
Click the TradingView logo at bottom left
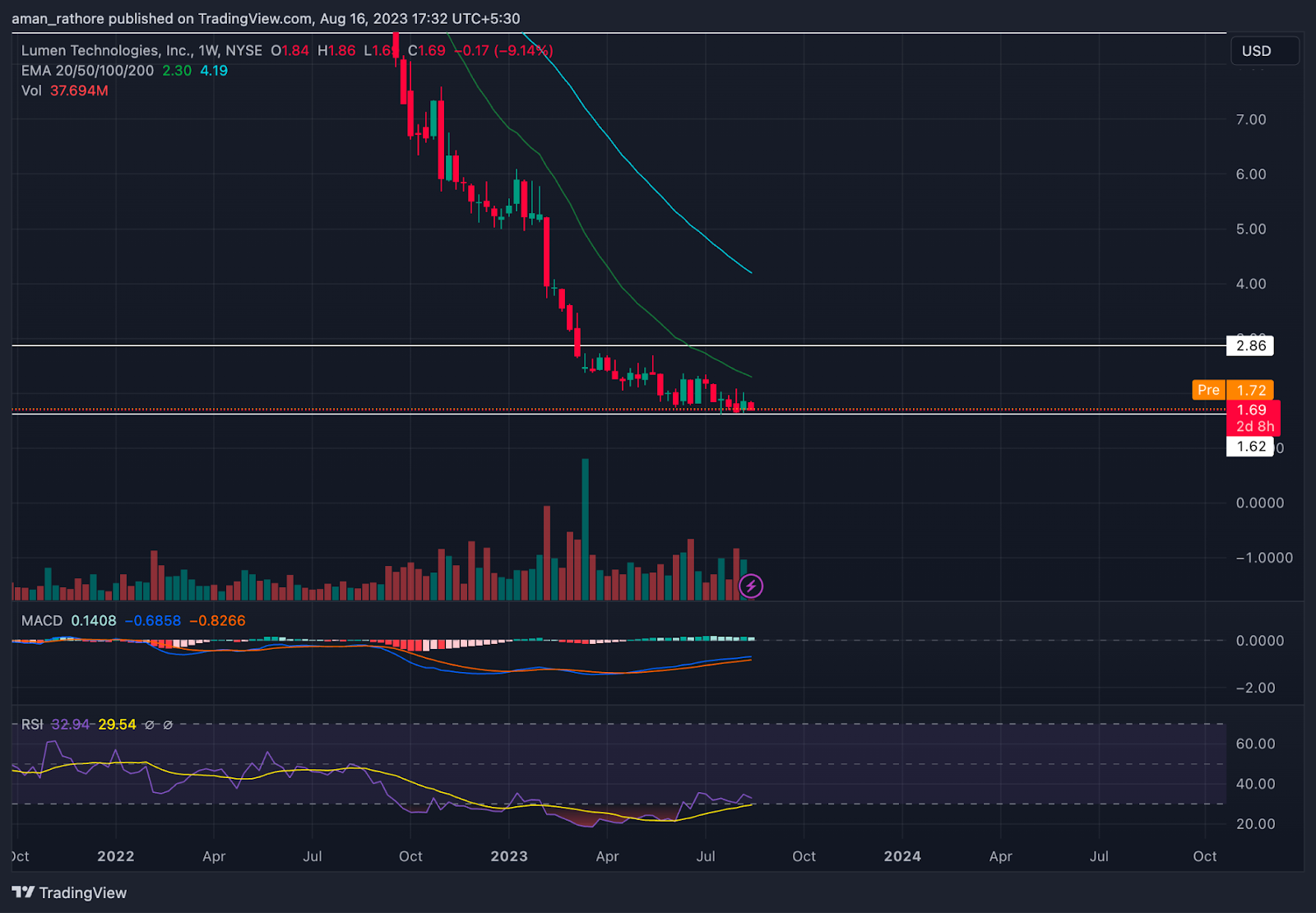69,892
